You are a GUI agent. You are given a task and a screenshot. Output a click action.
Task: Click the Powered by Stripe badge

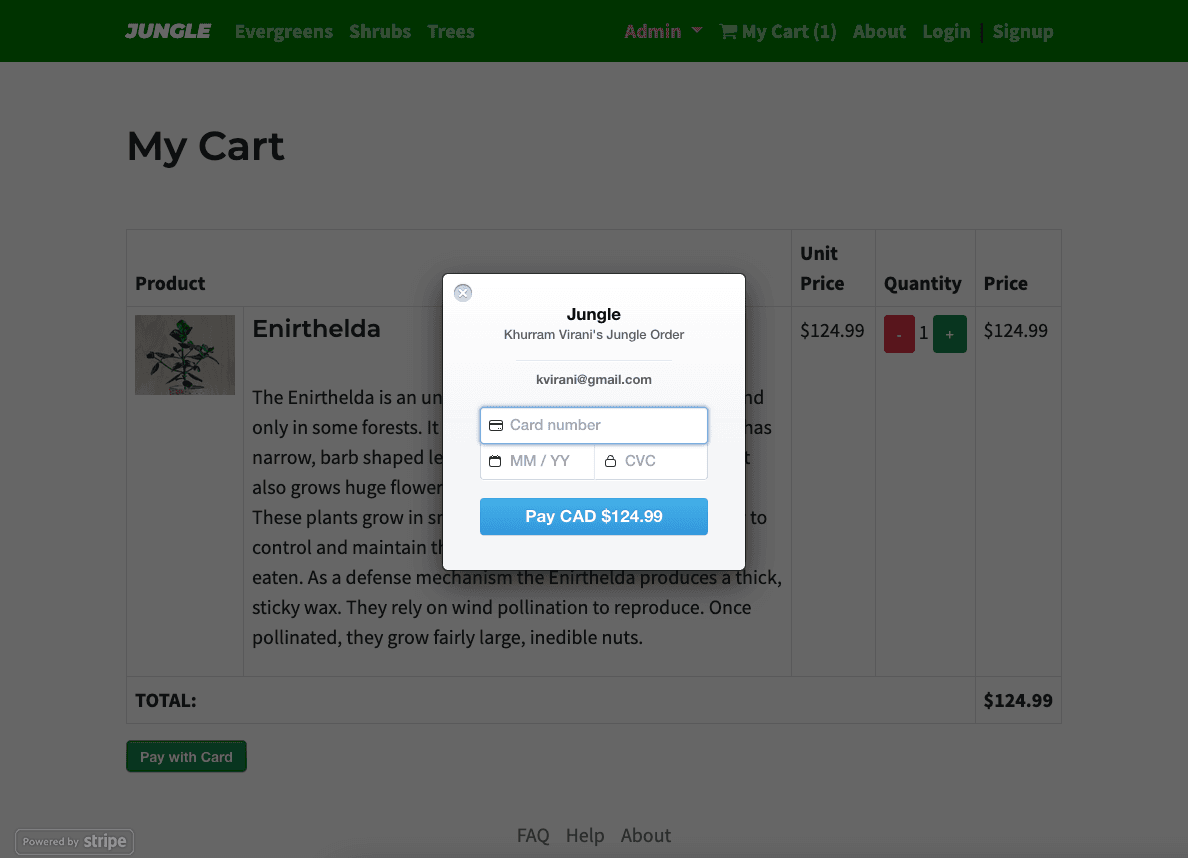pyautogui.click(x=75, y=841)
